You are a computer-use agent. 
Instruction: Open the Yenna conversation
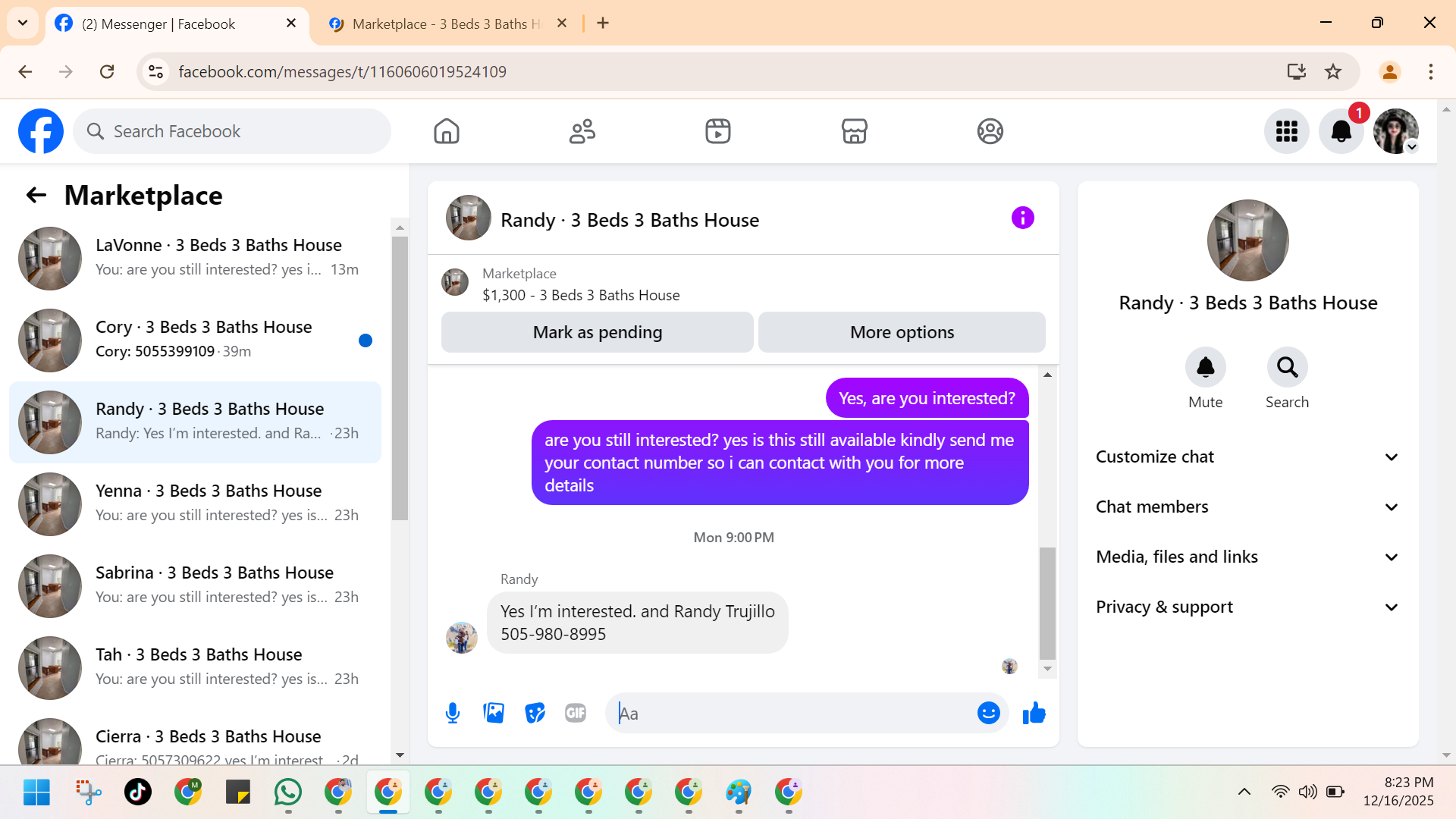point(196,504)
